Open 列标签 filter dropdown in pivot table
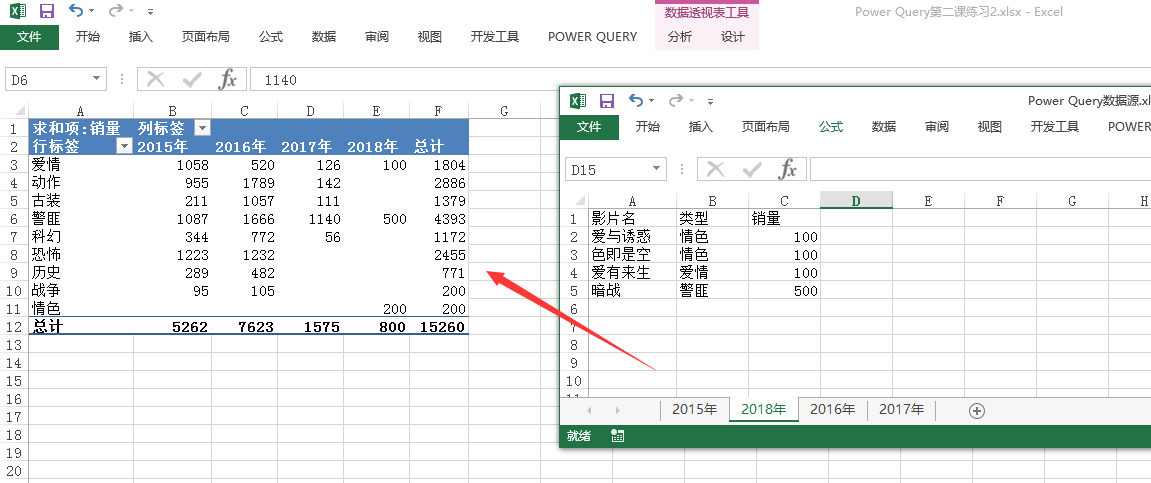This screenshot has width=1151, height=483. [x=202, y=128]
